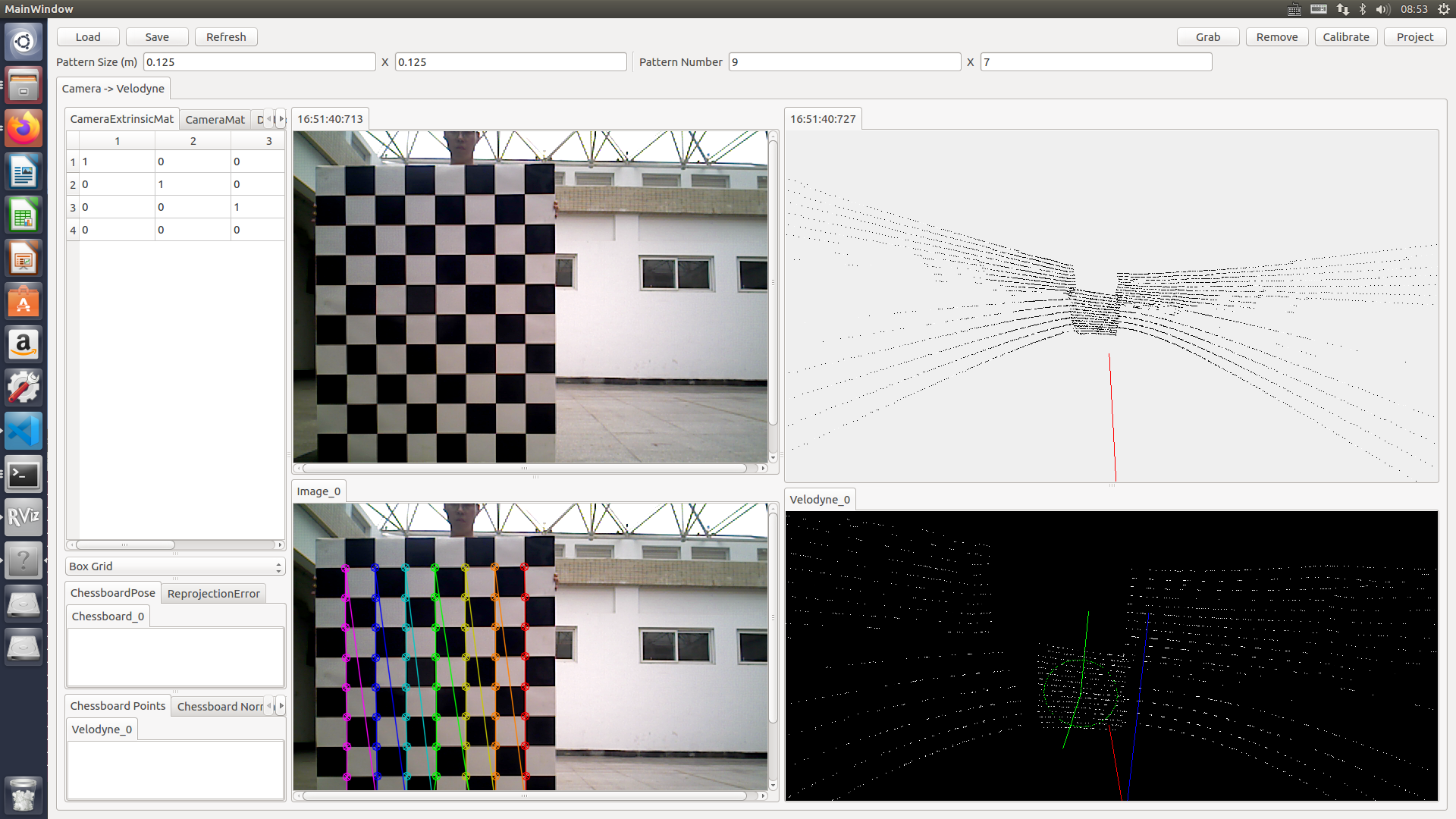Click the matrix table horizontal scrollbar

[x=125, y=544]
